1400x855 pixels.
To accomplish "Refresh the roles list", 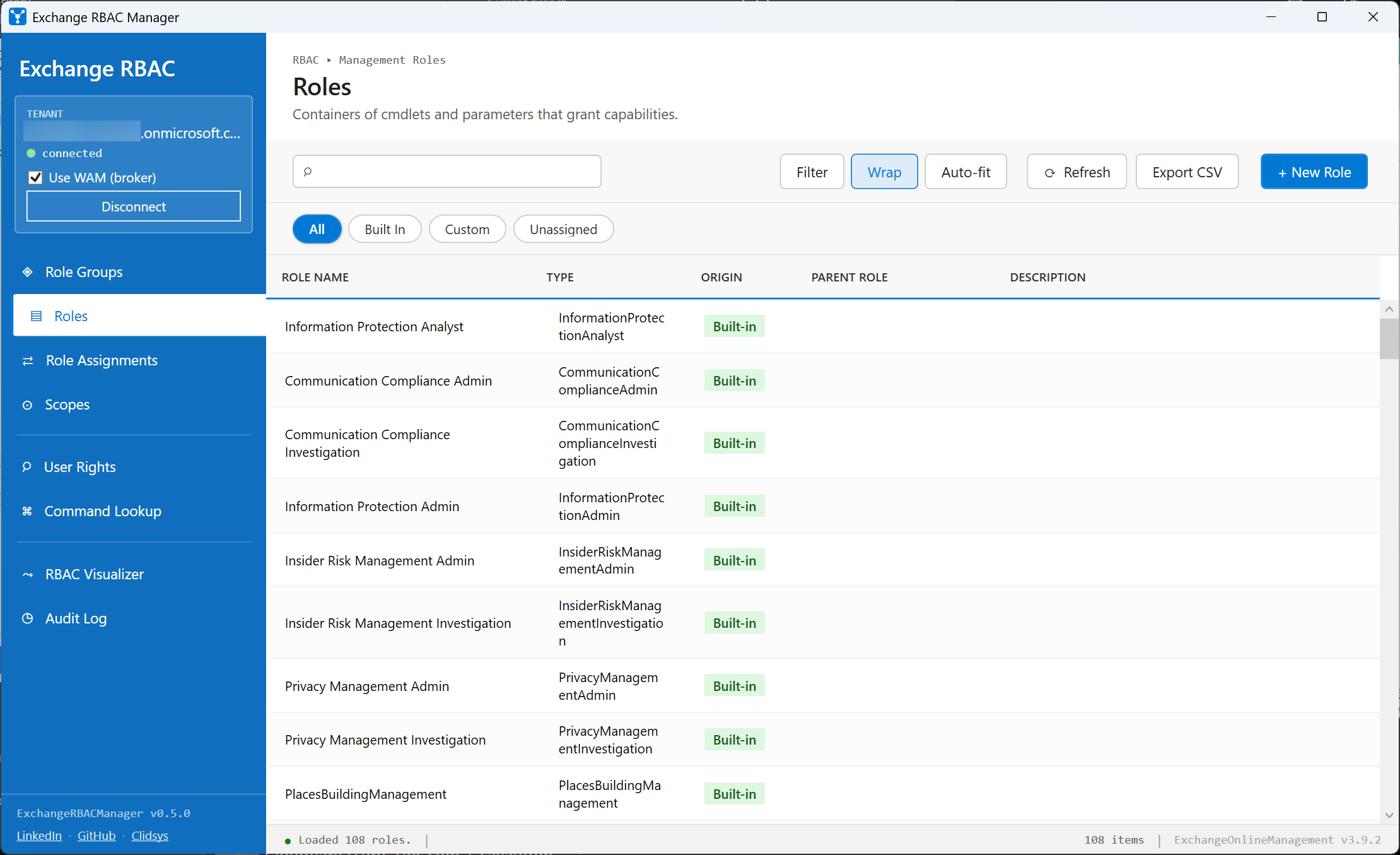I will click(1077, 172).
